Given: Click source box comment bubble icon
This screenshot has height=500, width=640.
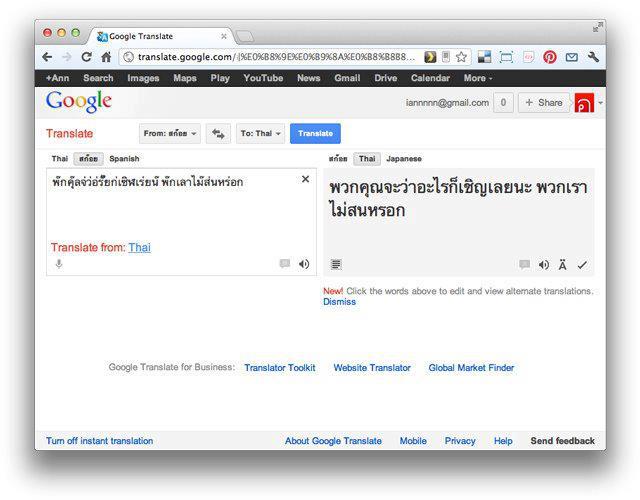Looking at the screenshot, I should (x=284, y=264).
